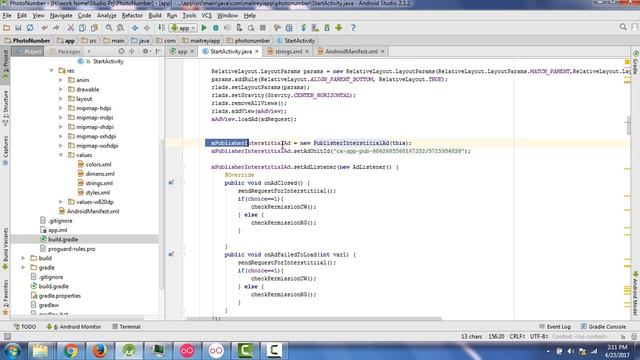Viewport: 640px width, 360px height.
Task: Select build.gradle under the app module
Action: pyautogui.click(x=59, y=240)
